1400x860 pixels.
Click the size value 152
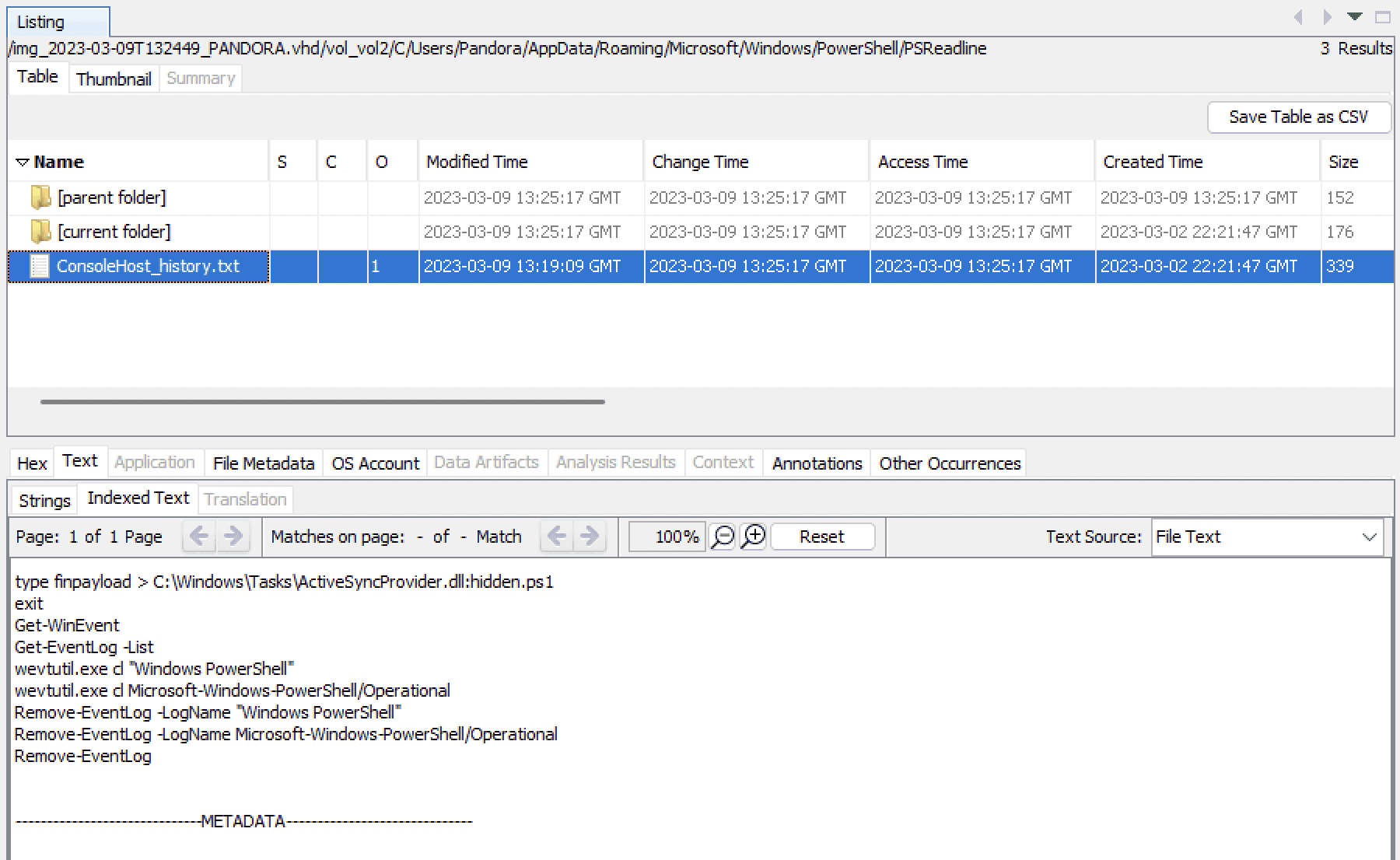click(x=1340, y=198)
